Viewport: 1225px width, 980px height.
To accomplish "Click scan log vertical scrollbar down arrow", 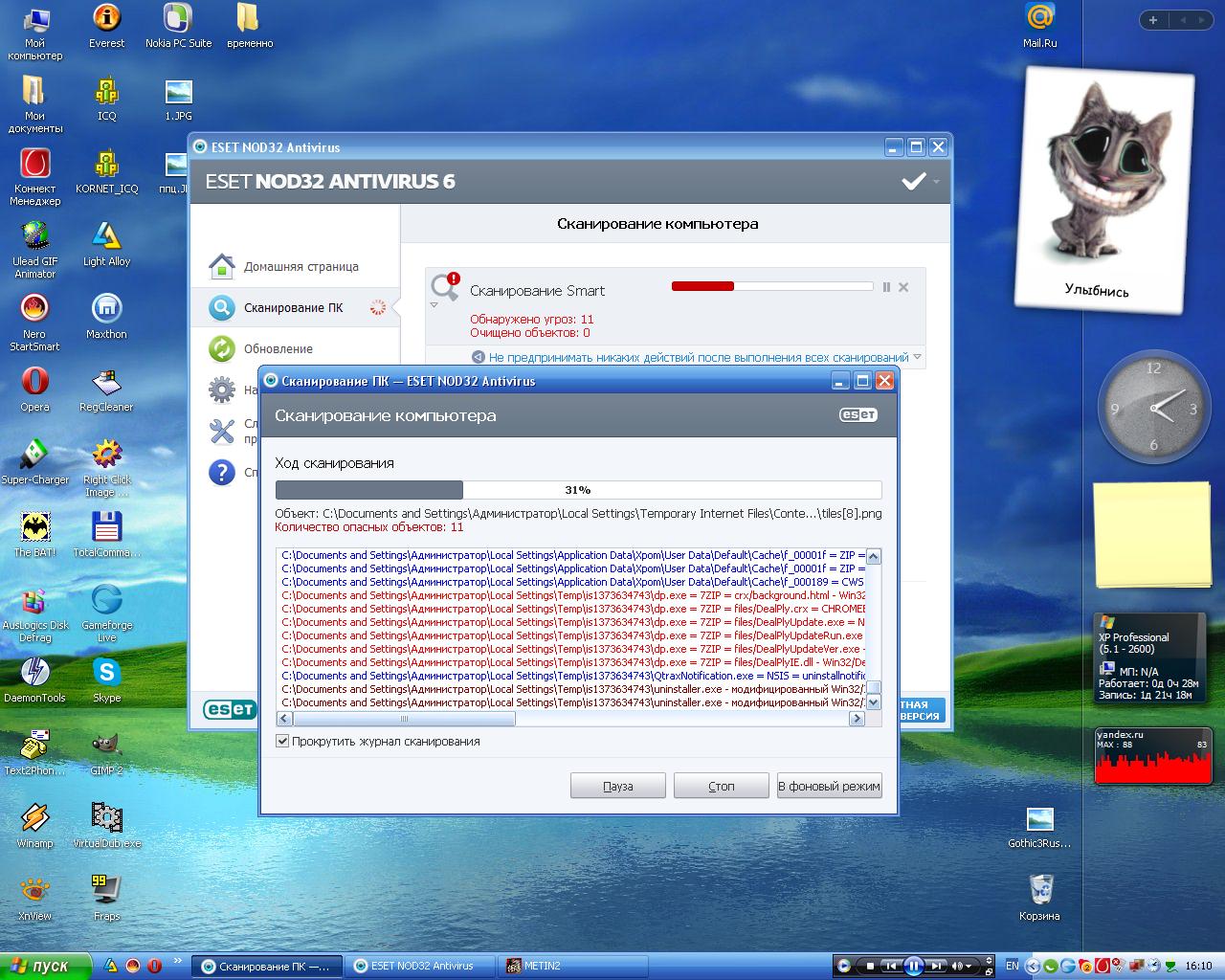I will pos(873,702).
